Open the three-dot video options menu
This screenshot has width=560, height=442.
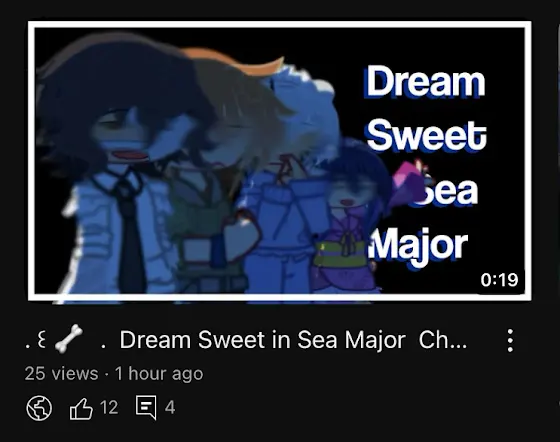click(x=510, y=341)
